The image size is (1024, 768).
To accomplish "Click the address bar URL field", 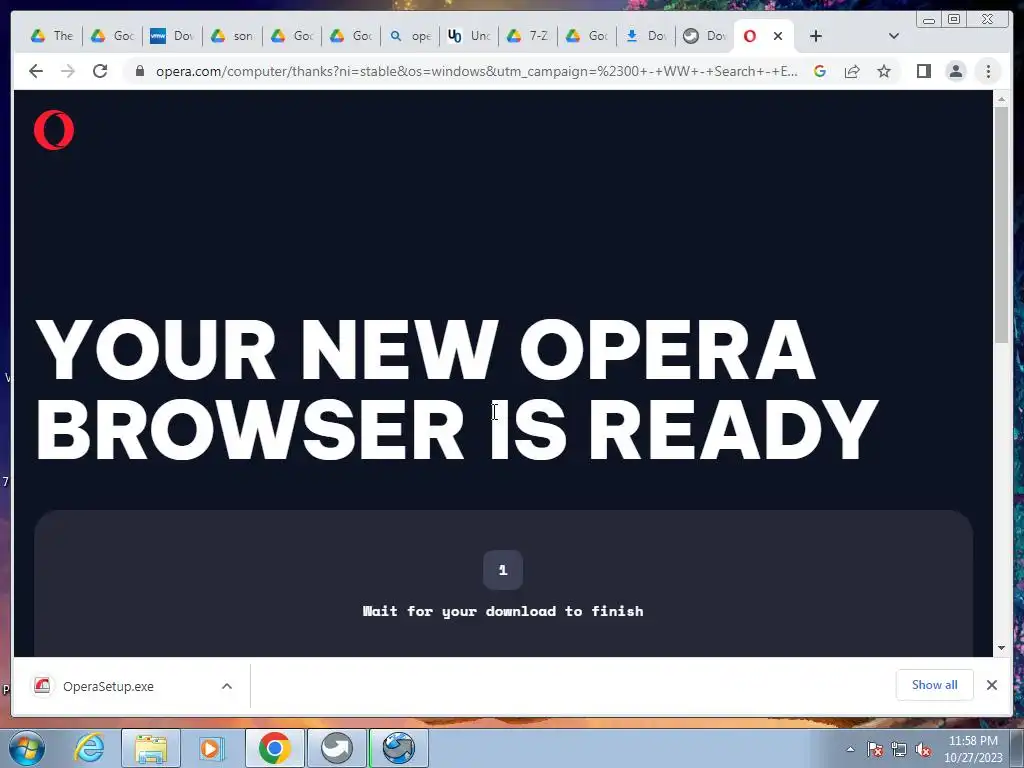I will click(477, 71).
